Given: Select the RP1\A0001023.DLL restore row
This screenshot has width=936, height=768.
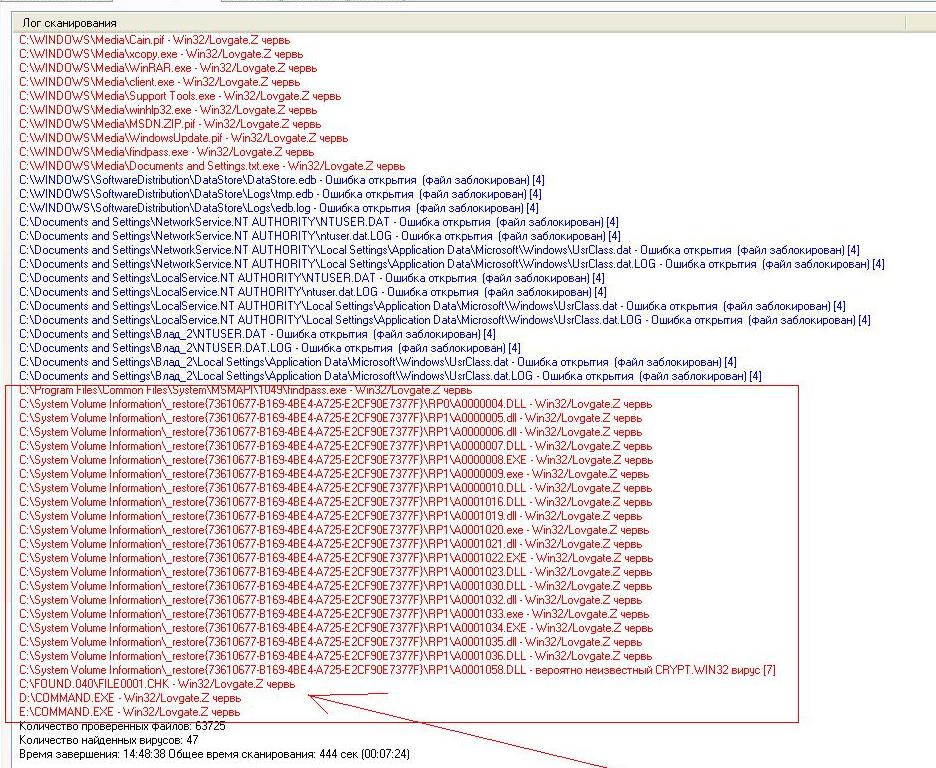Looking at the screenshot, I should tap(335, 573).
